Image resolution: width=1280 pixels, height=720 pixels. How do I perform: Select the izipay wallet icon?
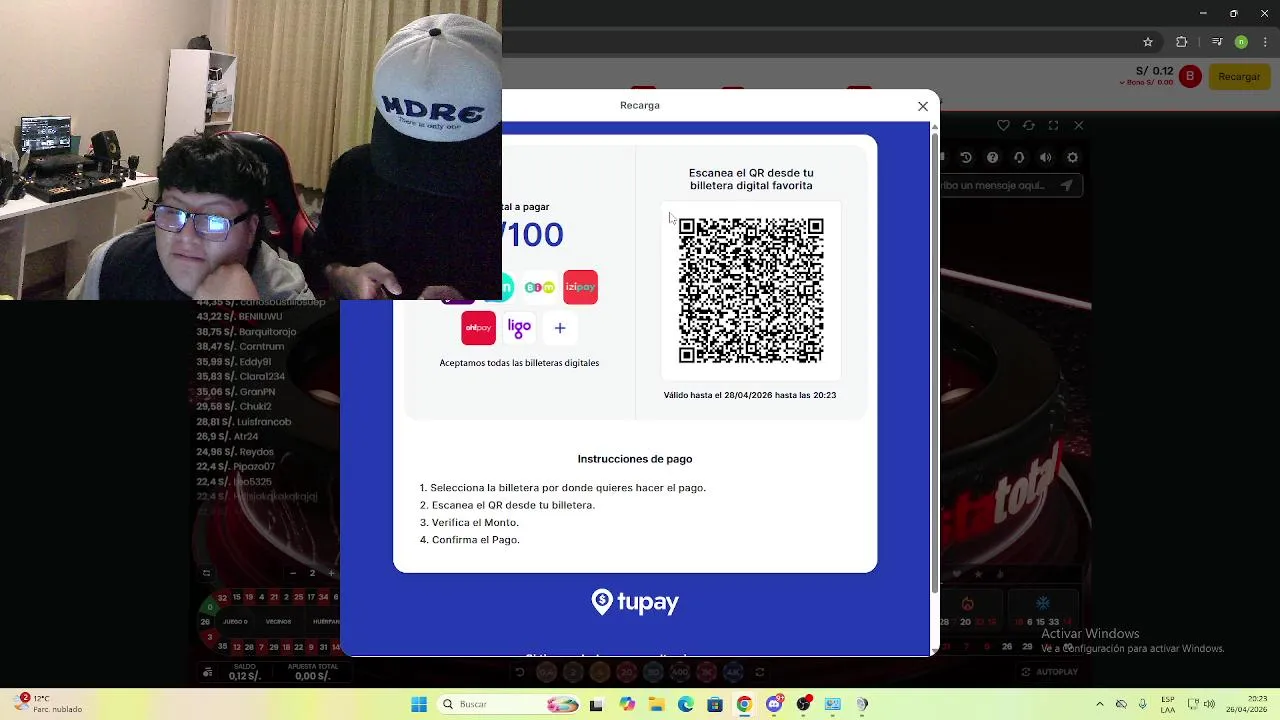coord(580,287)
